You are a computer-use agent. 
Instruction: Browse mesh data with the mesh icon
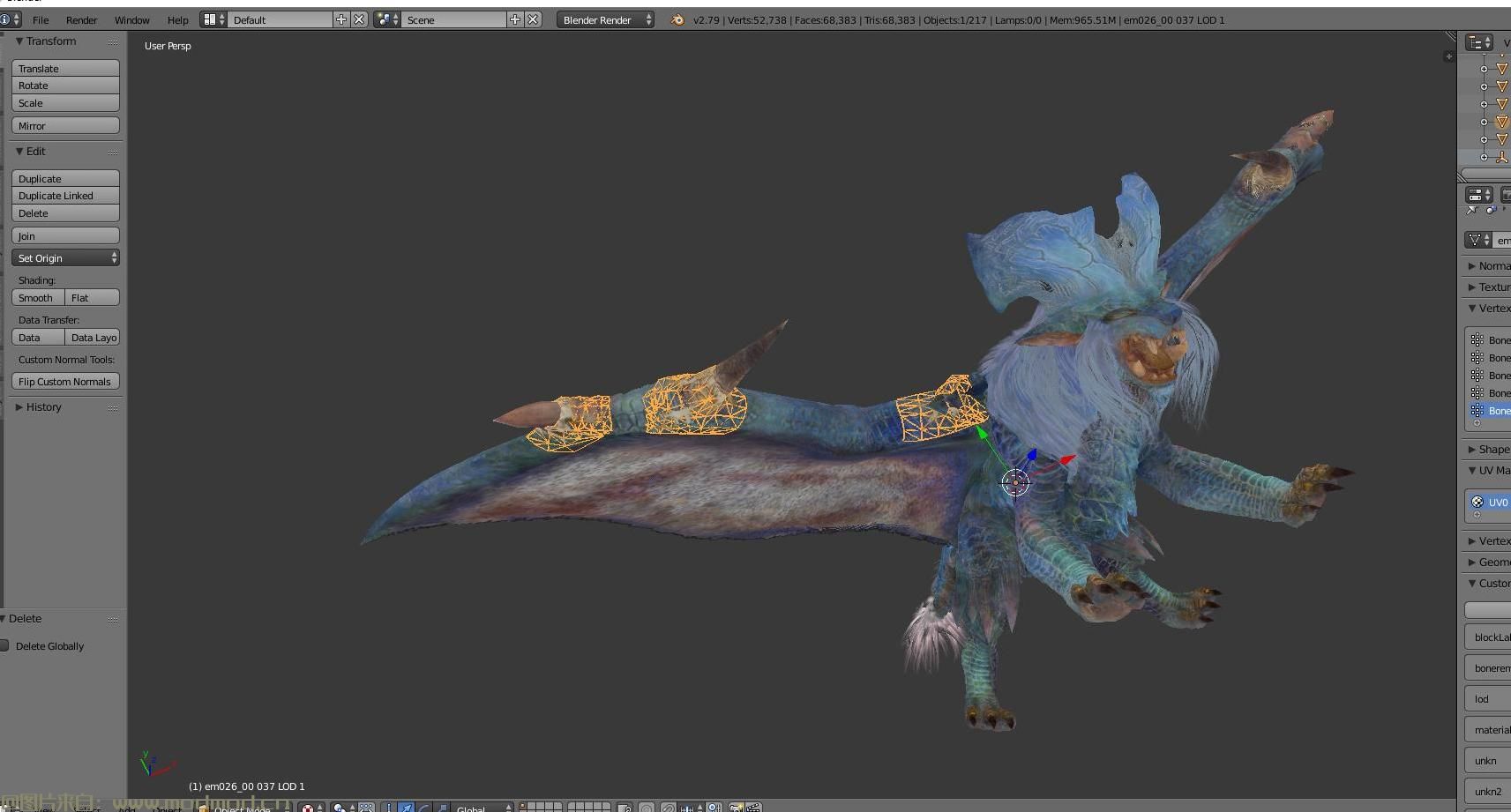pyautogui.click(x=1478, y=240)
